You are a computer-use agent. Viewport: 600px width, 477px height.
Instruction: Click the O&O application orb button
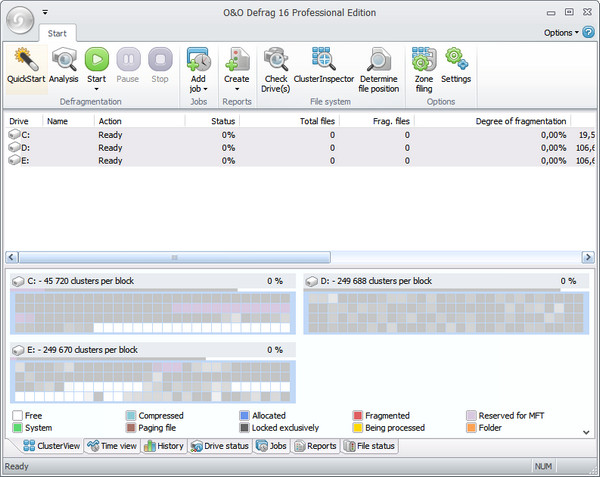tap(20, 20)
